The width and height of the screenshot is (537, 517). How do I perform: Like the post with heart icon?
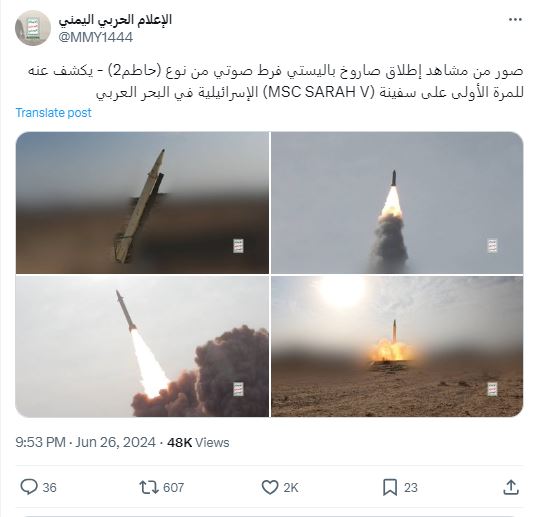click(x=270, y=487)
